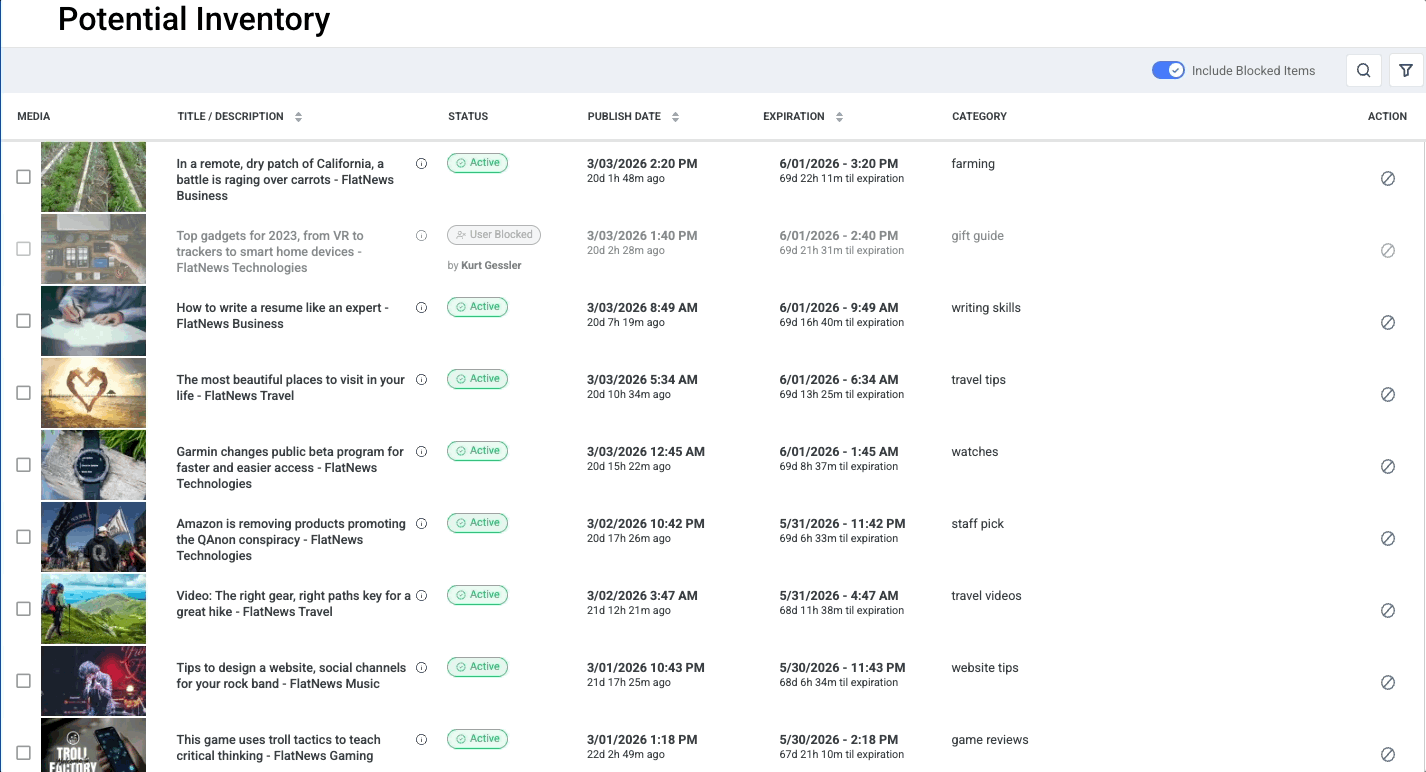Toggle Include Blocked Items switch
The width and height of the screenshot is (1426, 772).
[x=1168, y=71]
